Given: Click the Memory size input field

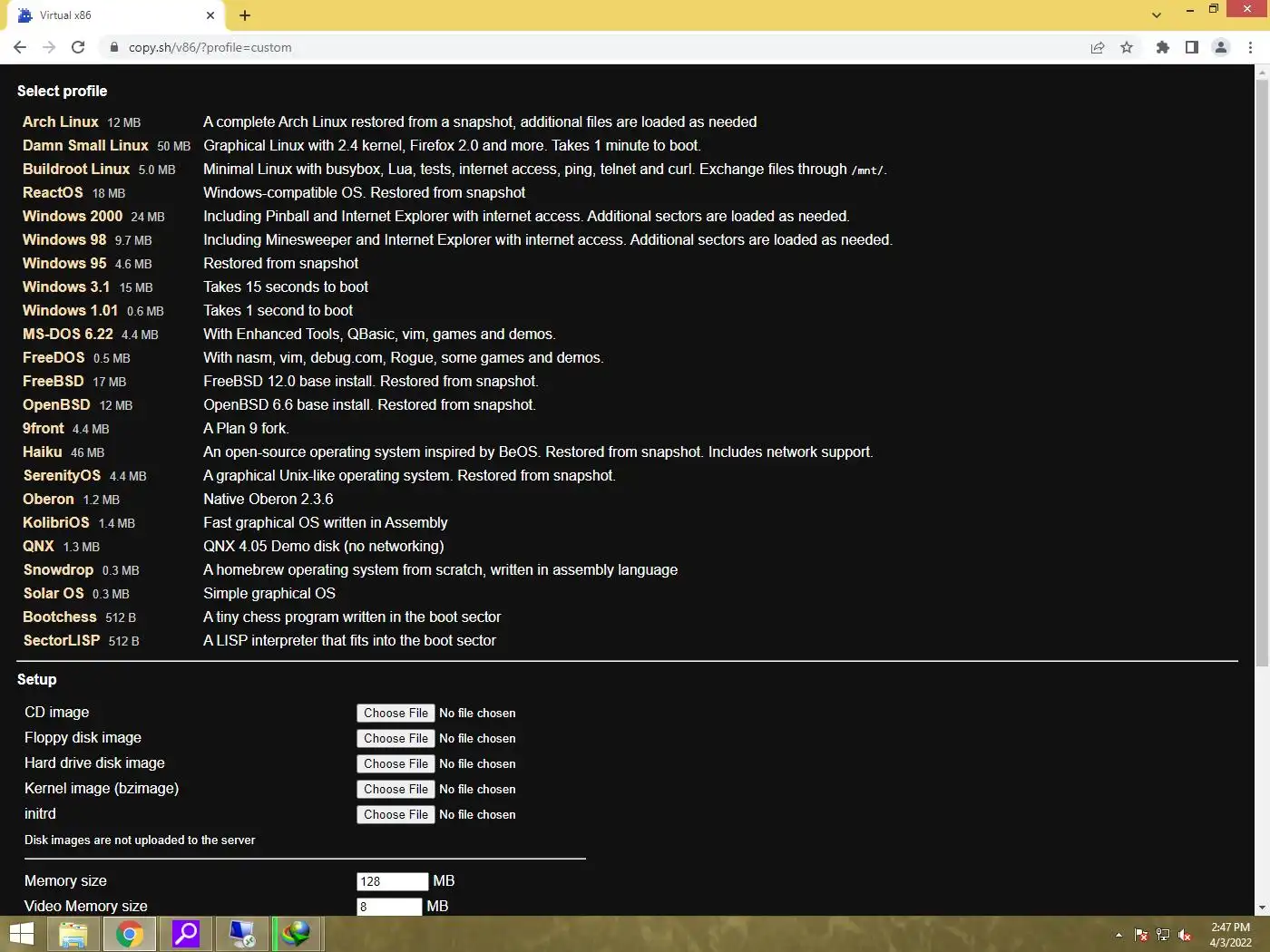Looking at the screenshot, I should tap(392, 881).
